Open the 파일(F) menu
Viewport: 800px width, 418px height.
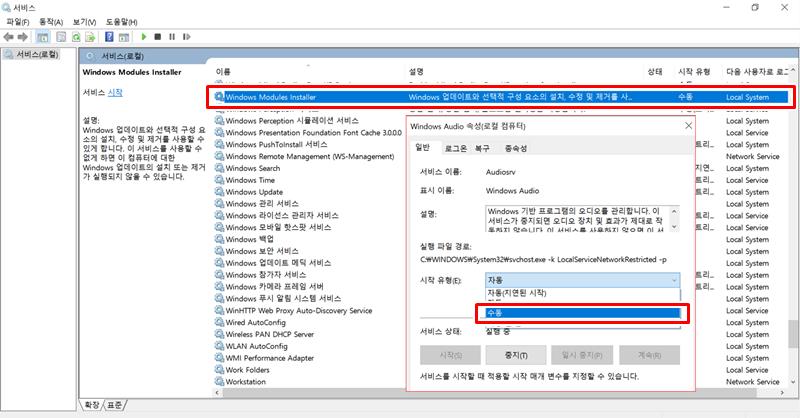(x=18, y=22)
